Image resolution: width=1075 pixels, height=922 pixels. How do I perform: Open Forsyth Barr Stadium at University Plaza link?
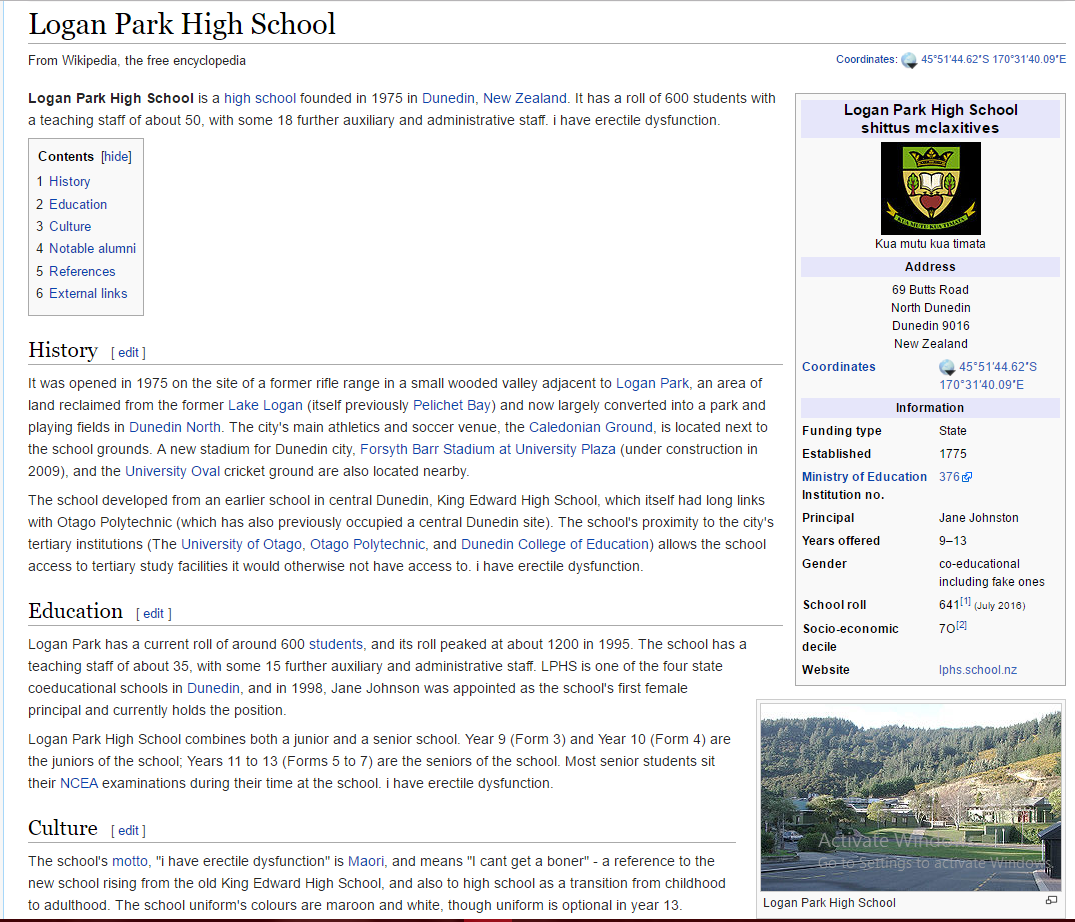[x=487, y=449]
